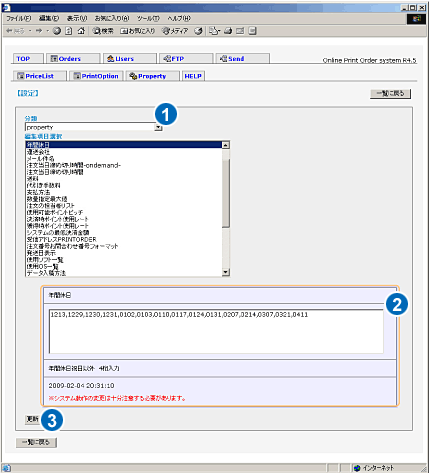Image resolution: width=430 pixels, height=473 pixels.
Task: Click the Refresh page toolbar icon
Action: pyautogui.click(x=69, y=31)
